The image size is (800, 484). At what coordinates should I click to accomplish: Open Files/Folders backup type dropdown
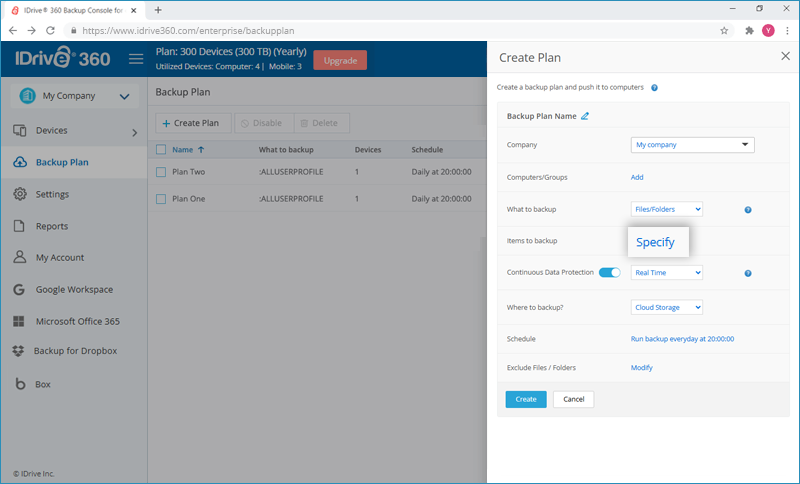click(667, 209)
